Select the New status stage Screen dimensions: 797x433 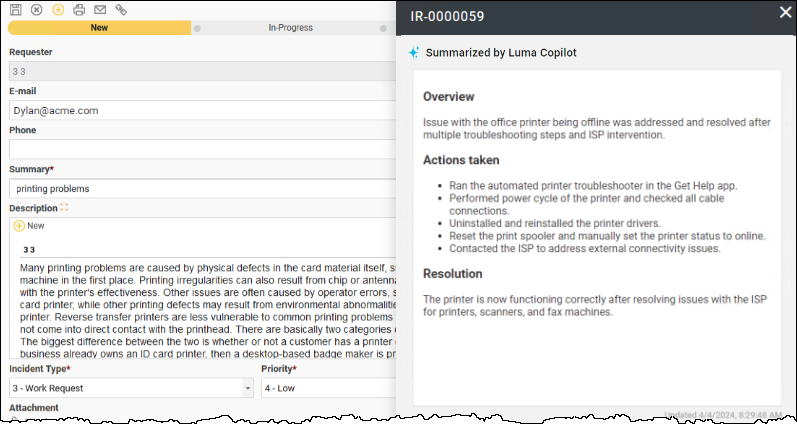pyautogui.click(x=99, y=28)
